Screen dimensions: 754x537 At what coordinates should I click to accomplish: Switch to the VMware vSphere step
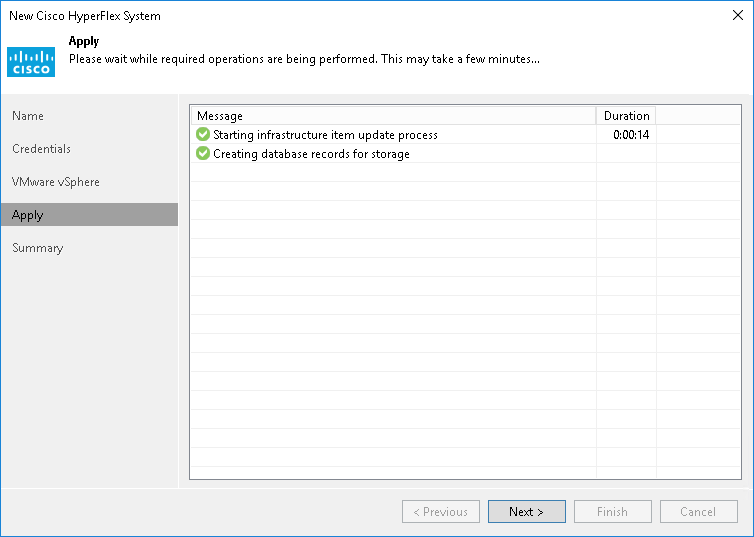coord(56,182)
